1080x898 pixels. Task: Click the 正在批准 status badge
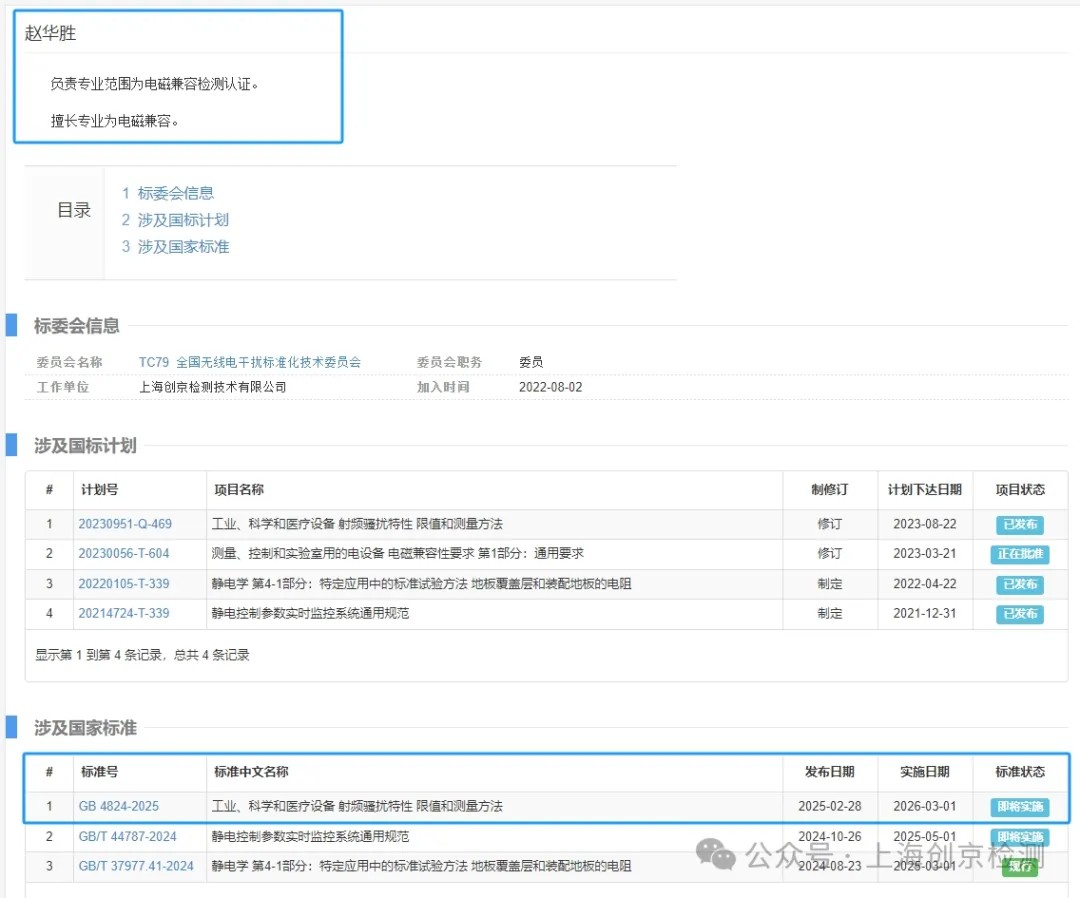coord(1020,554)
